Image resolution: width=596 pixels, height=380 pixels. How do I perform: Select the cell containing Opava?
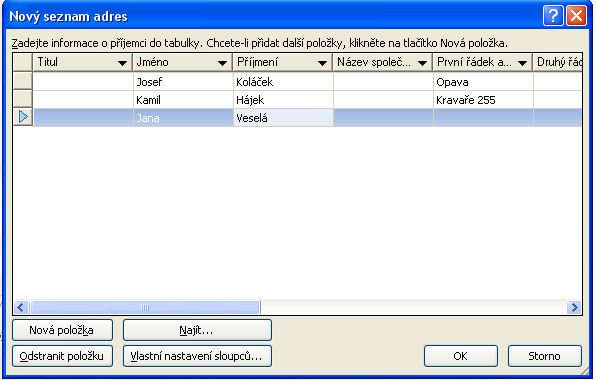tap(483, 81)
